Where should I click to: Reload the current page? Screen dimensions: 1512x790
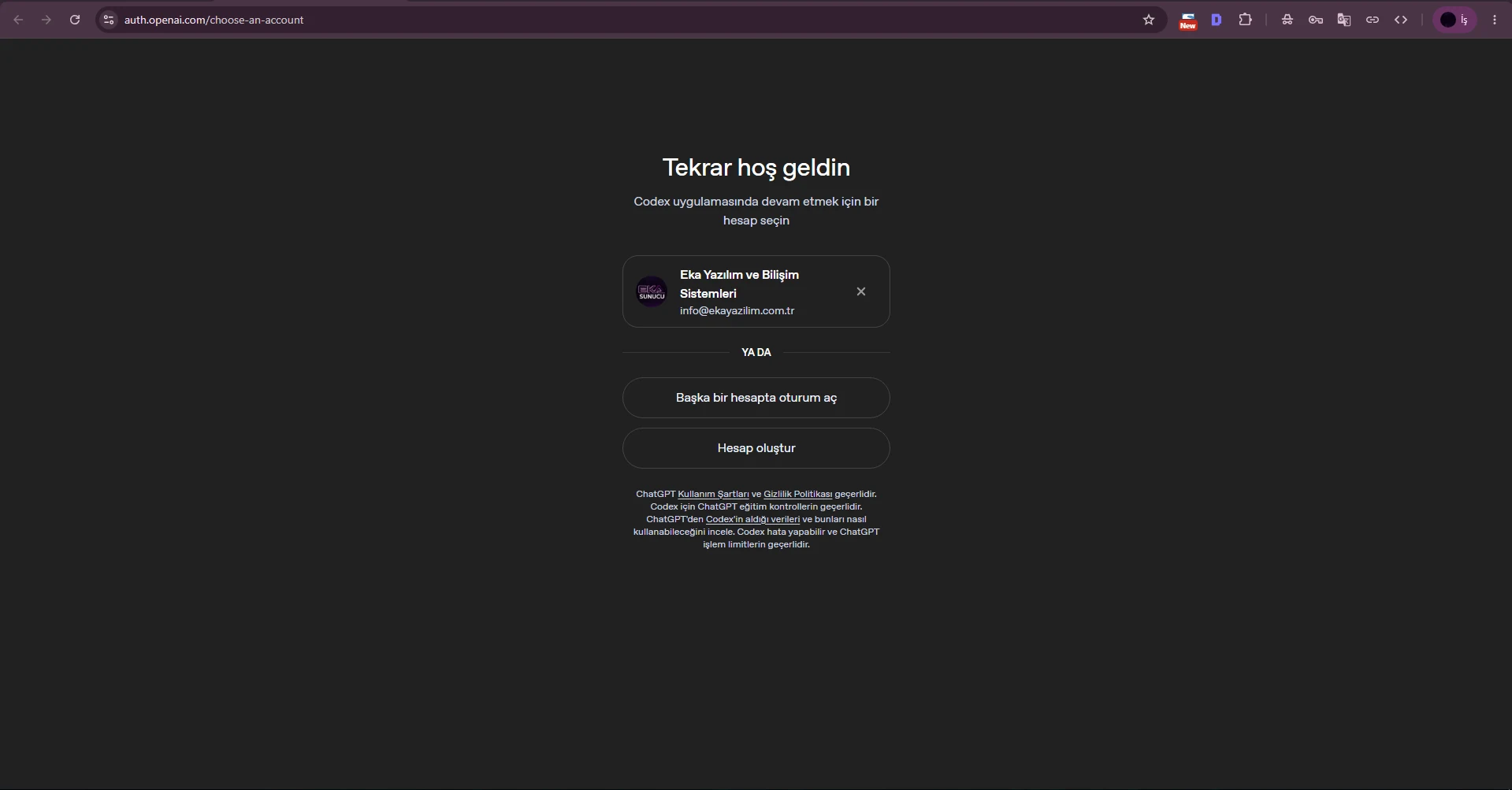point(75,20)
